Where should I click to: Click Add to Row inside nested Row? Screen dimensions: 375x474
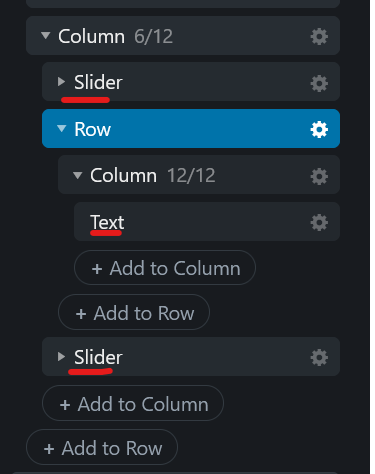[134, 312]
